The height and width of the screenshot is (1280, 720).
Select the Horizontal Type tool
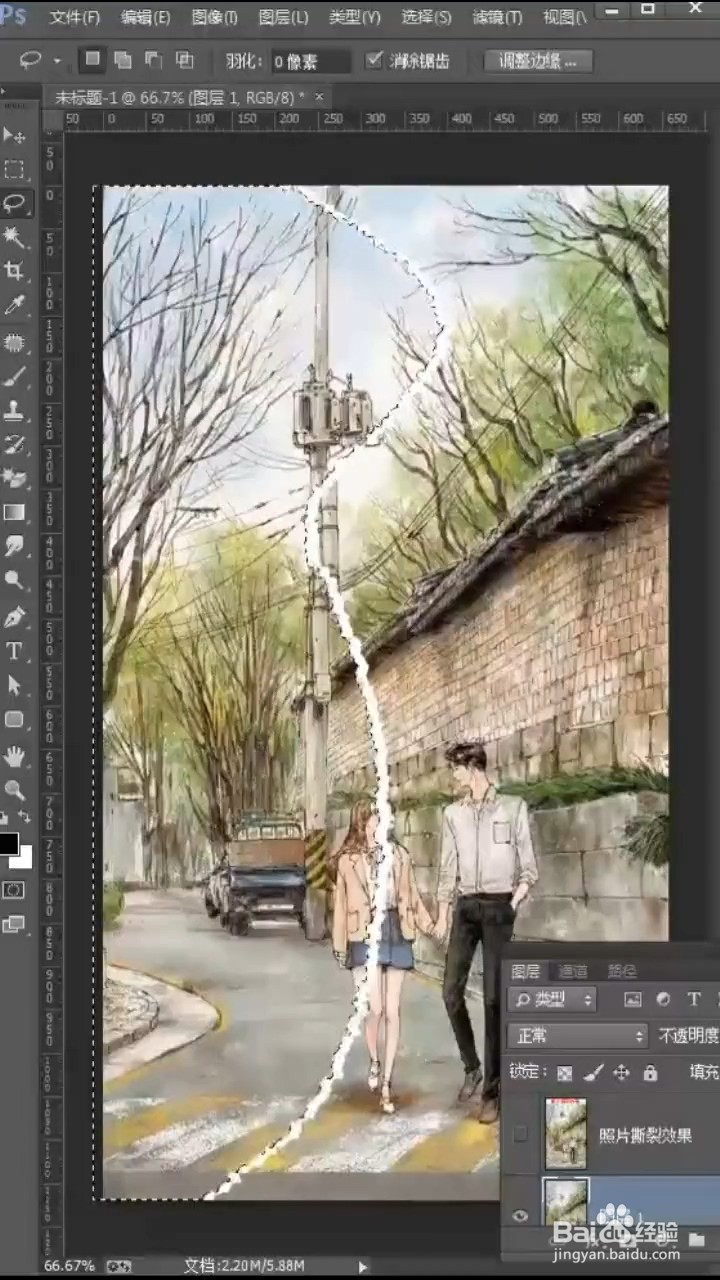click(x=14, y=651)
